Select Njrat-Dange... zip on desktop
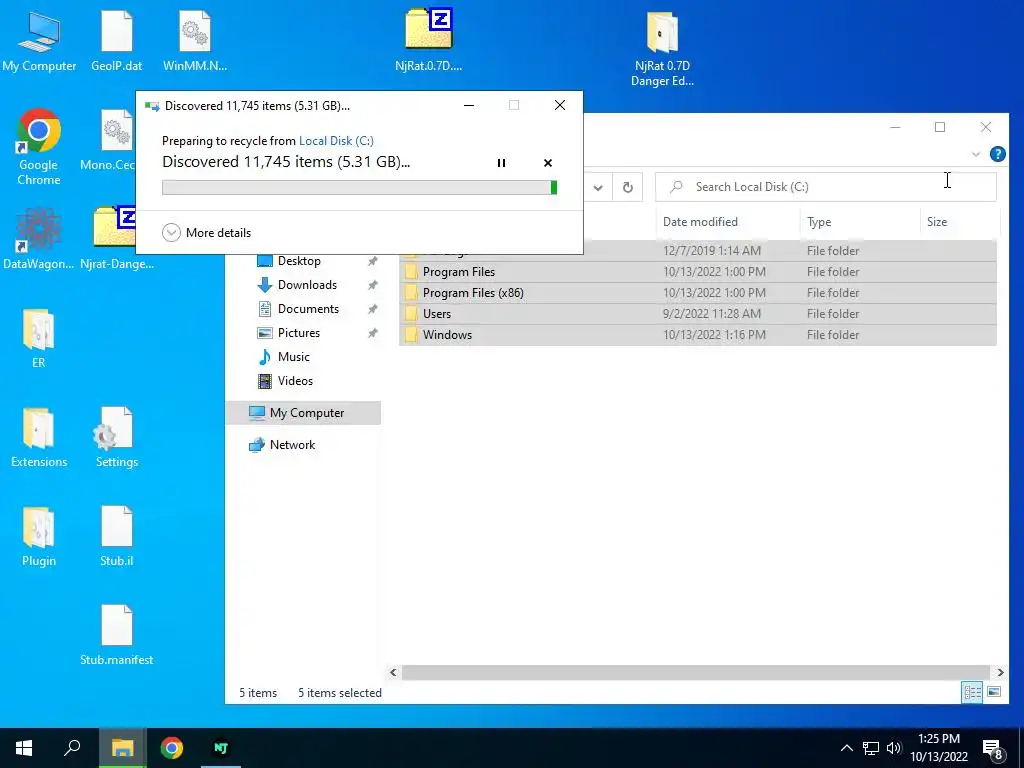 (116, 238)
